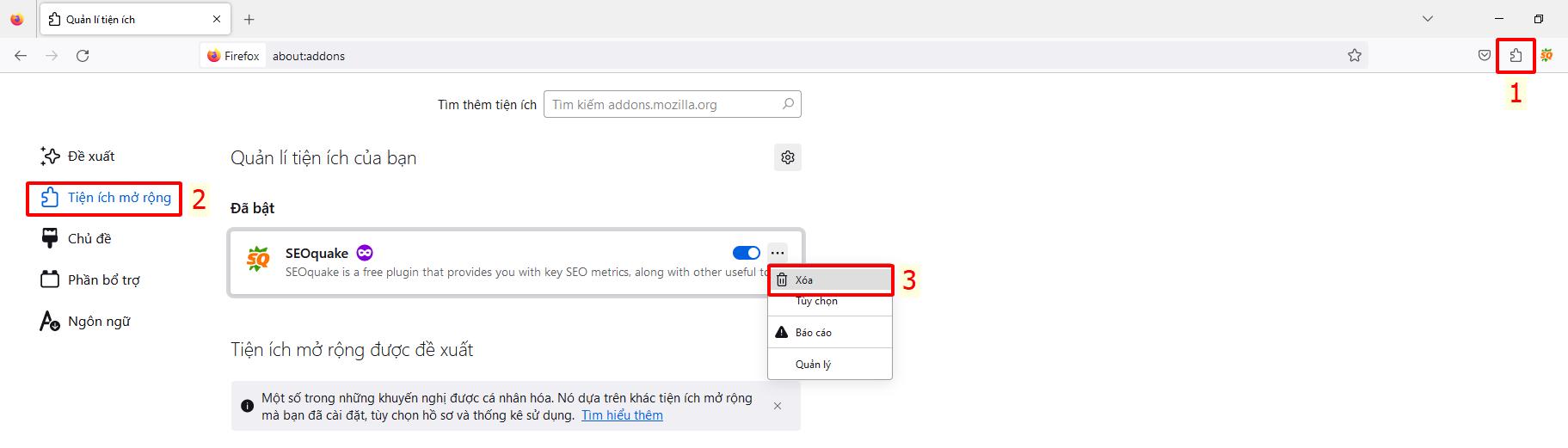Open the Extensions puzzle icon in toolbar
Screen dimensions: 1568x448
click(x=1516, y=56)
